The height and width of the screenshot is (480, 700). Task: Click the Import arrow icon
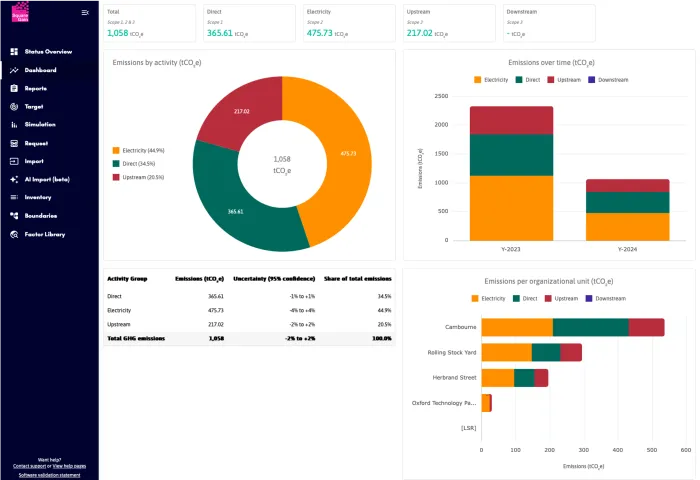click(14, 161)
